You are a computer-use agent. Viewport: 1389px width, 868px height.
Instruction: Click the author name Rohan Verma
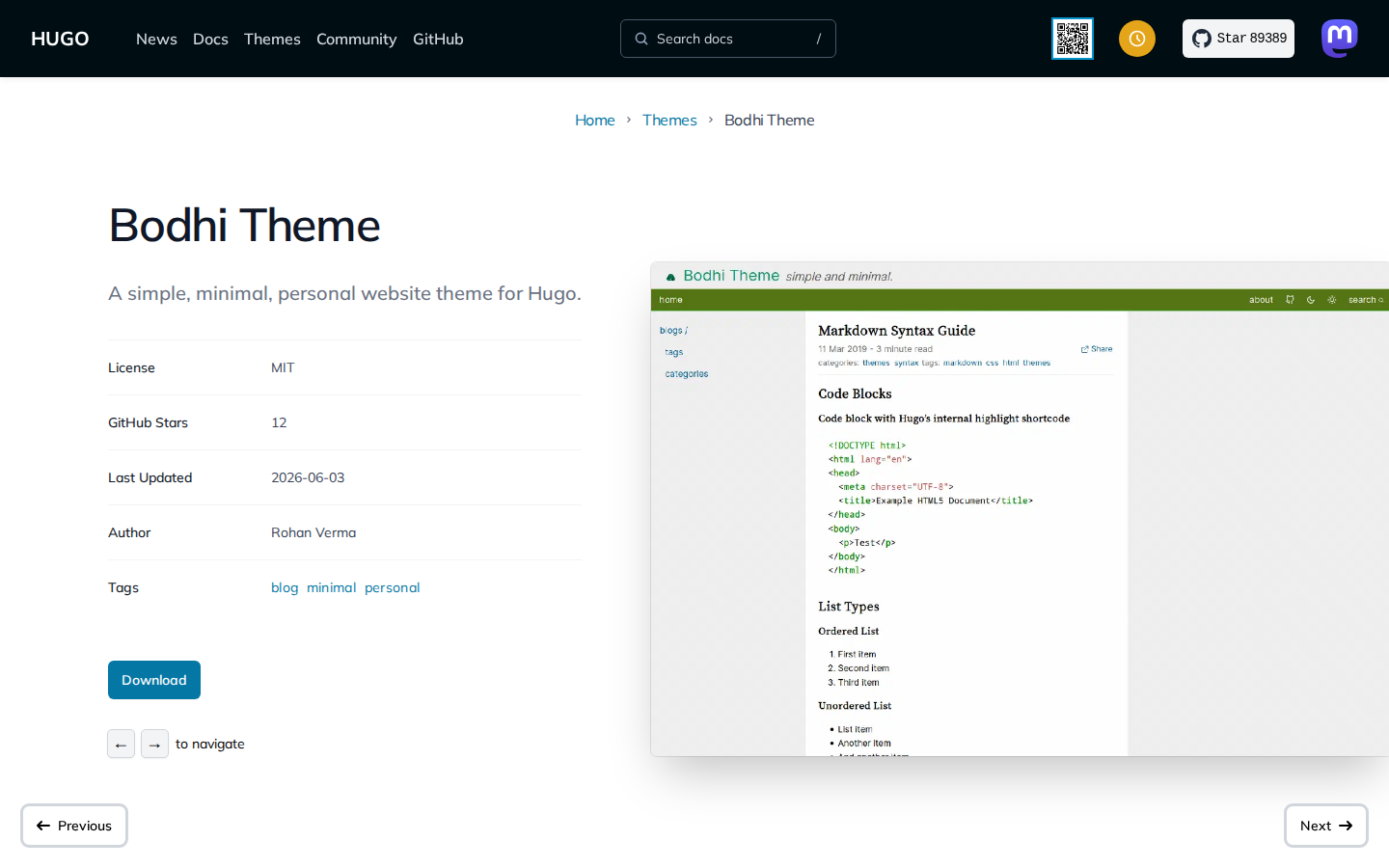pos(313,532)
